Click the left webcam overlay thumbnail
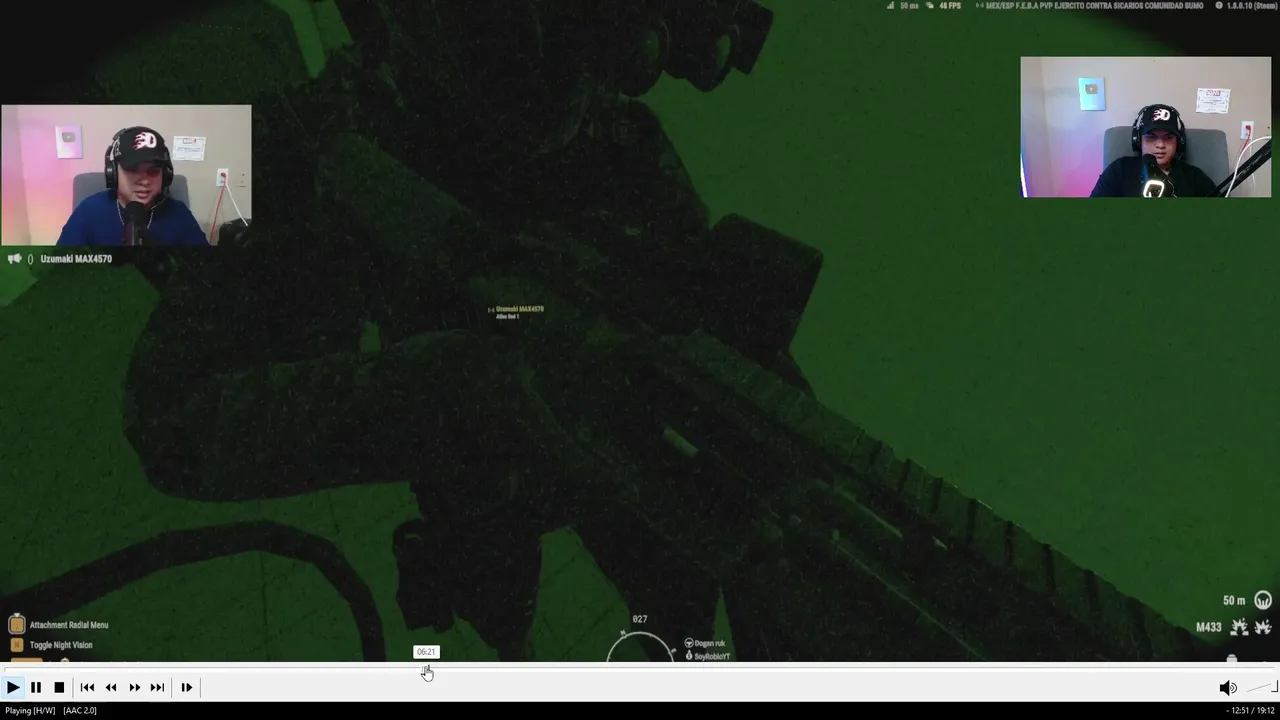This screenshot has width=1280, height=720. 126,175
